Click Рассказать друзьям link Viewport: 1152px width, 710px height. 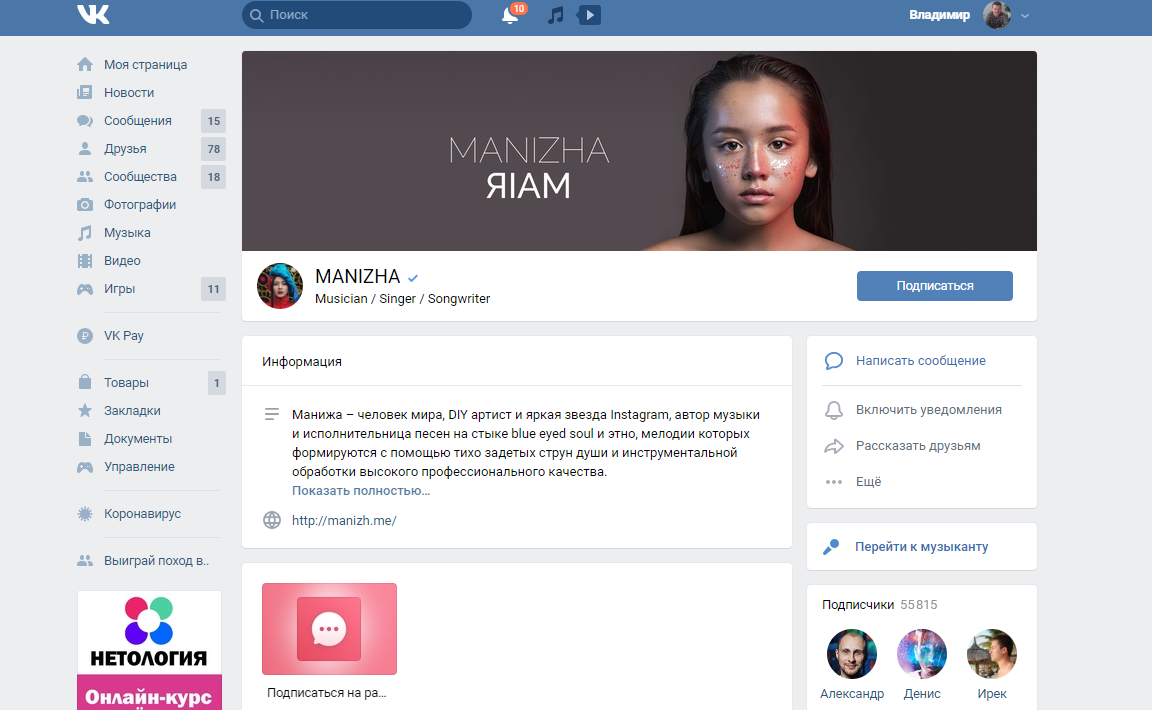click(x=918, y=446)
